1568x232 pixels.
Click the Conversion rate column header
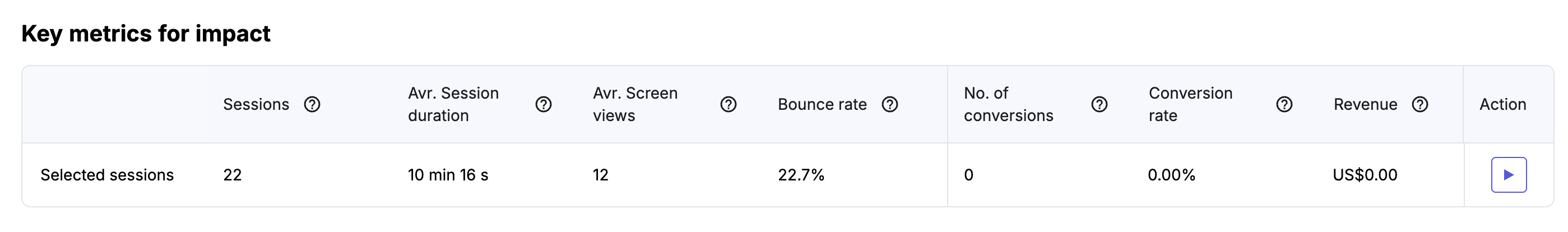point(1191,104)
